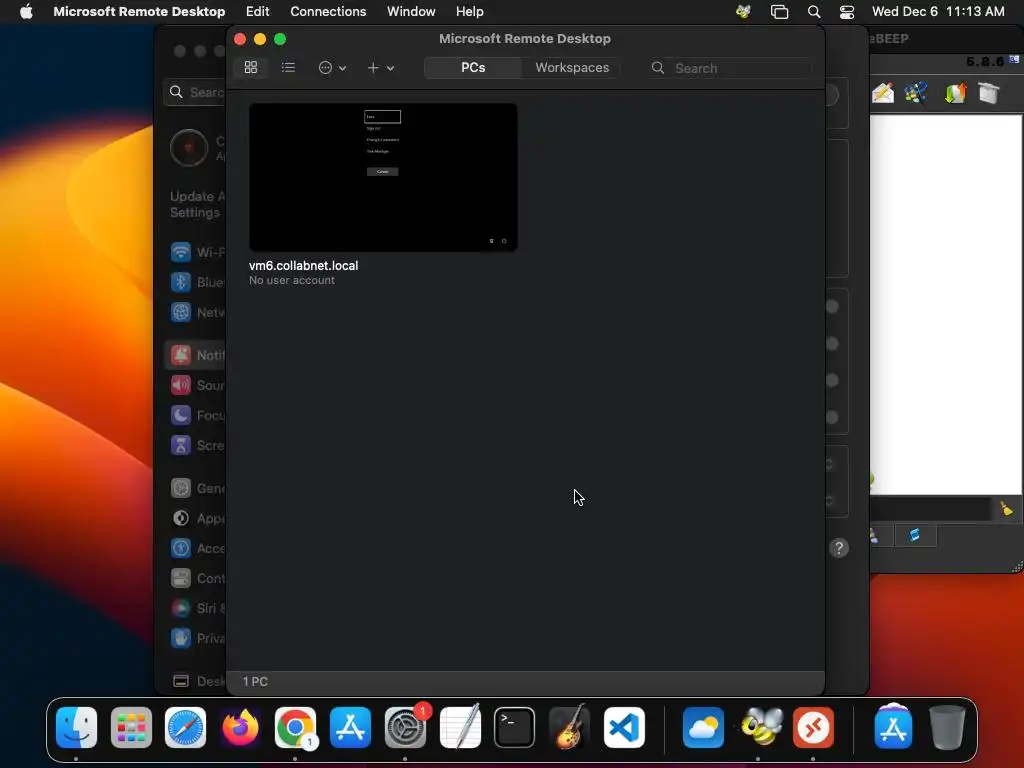Open Launchpad from the Dock

click(131, 728)
